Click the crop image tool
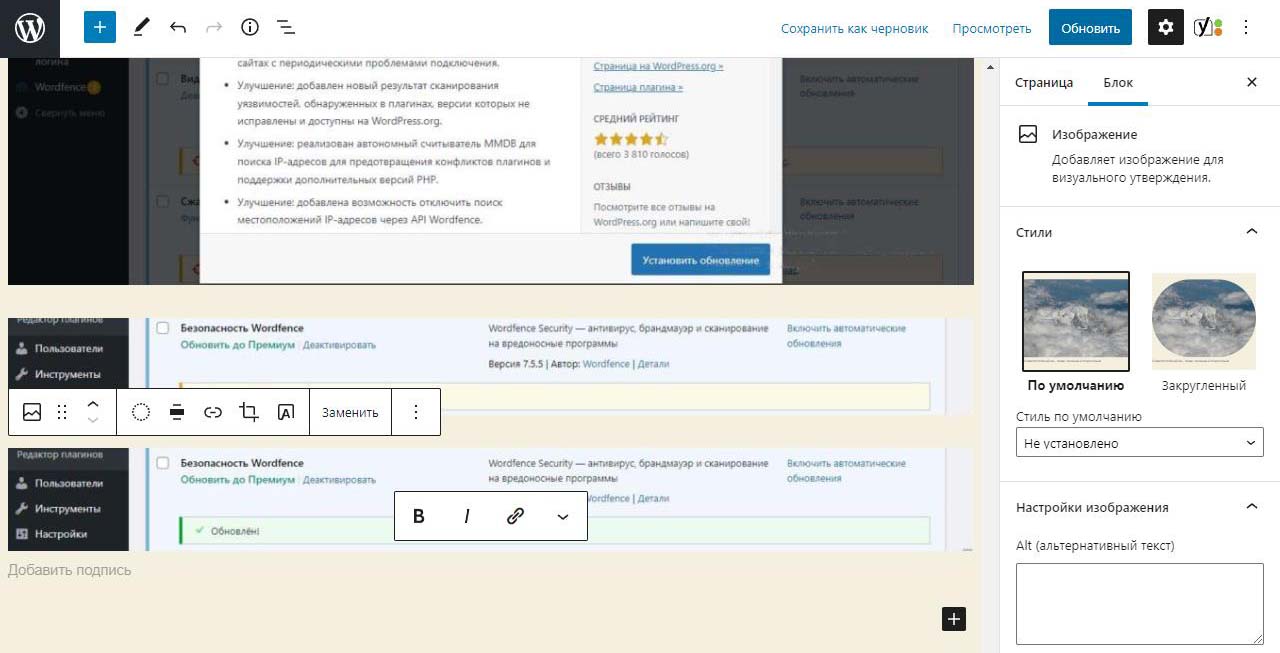 pos(249,412)
